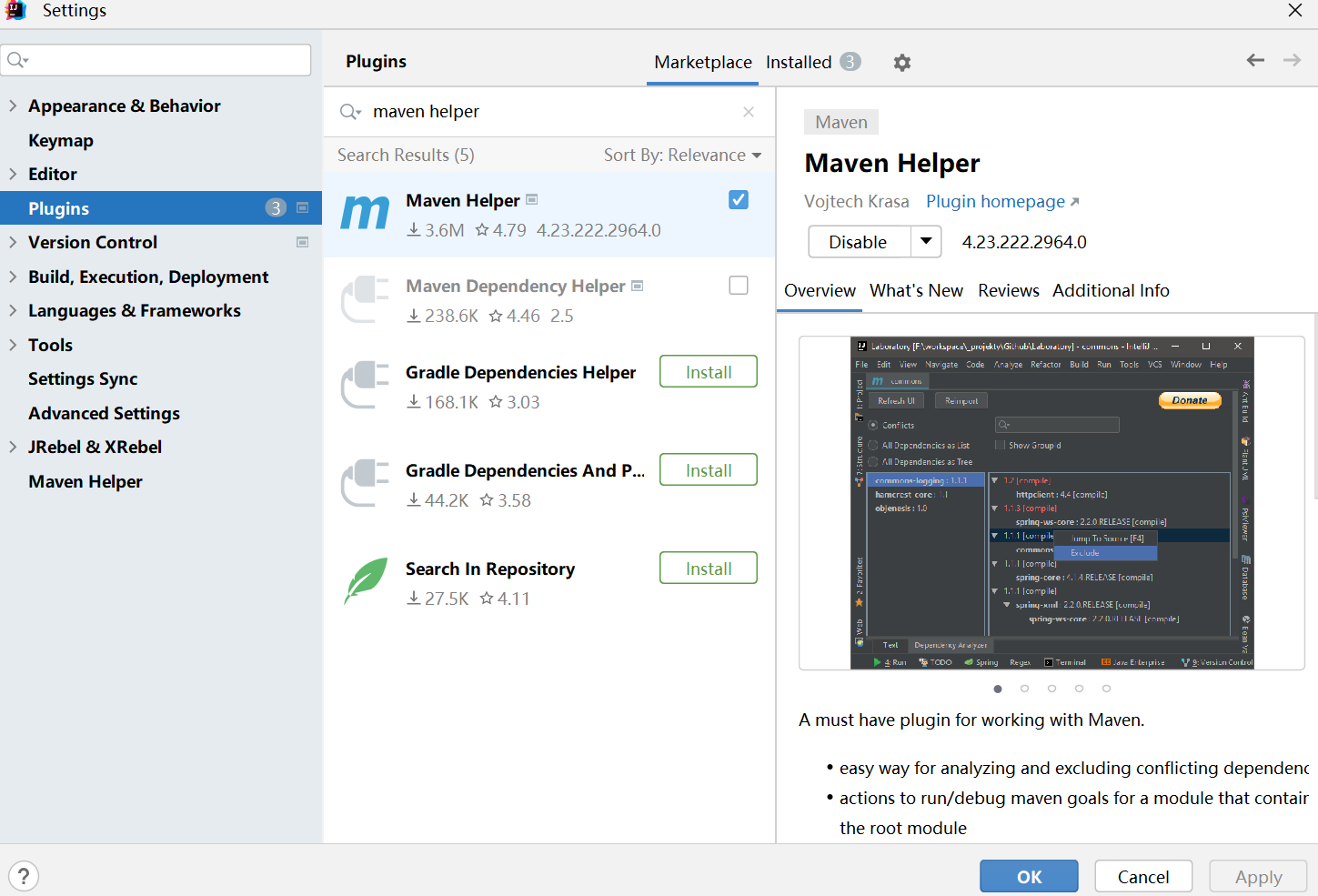Click the Plugins sidebar badge showing 3
The width and height of the screenshot is (1318, 896).
click(276, 208)
